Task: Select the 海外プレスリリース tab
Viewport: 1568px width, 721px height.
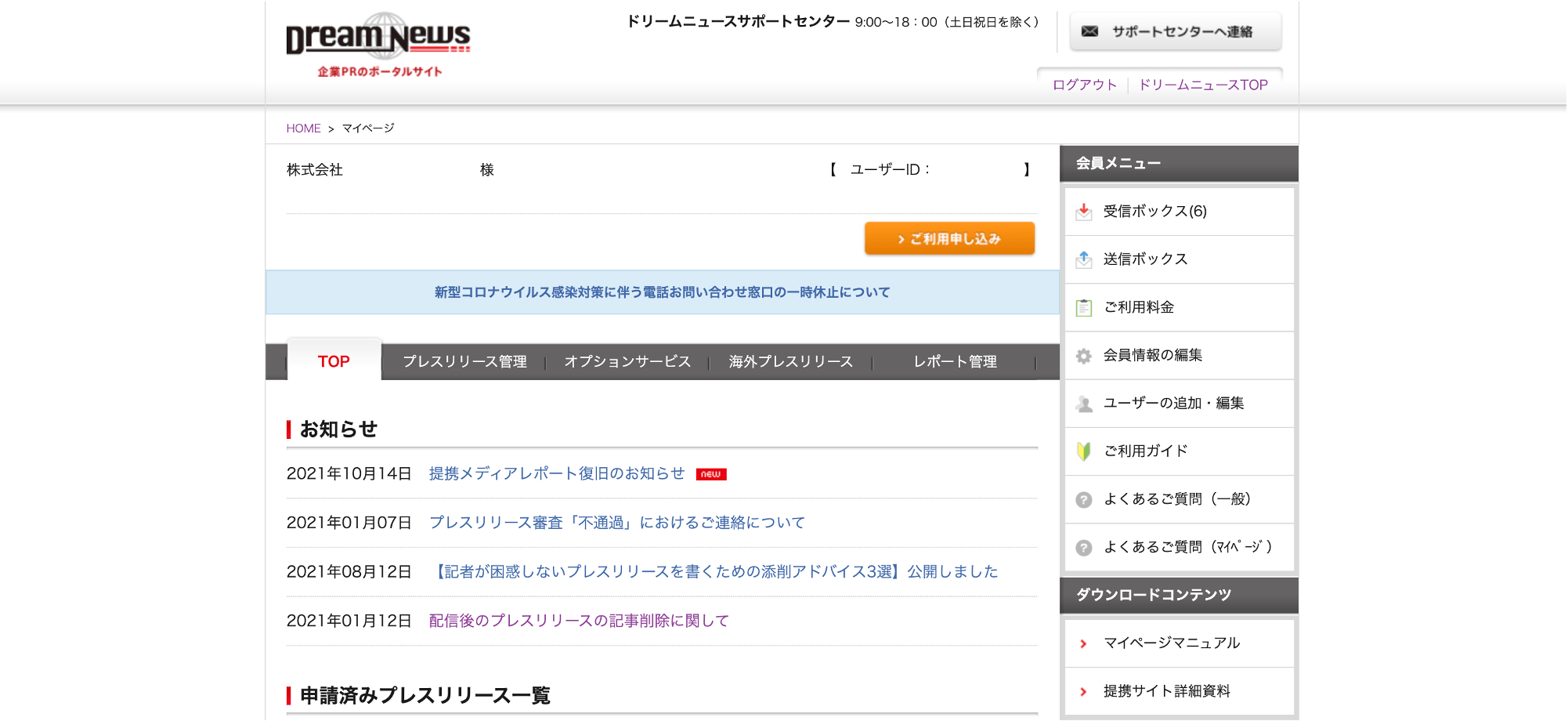Action: [x=790, y=361]
